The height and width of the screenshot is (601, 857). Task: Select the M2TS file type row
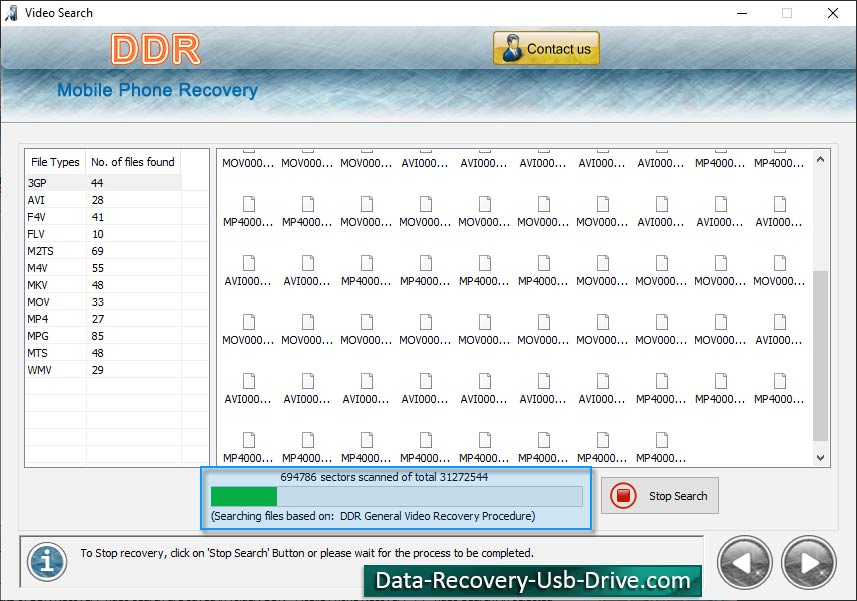pos(103,251)
